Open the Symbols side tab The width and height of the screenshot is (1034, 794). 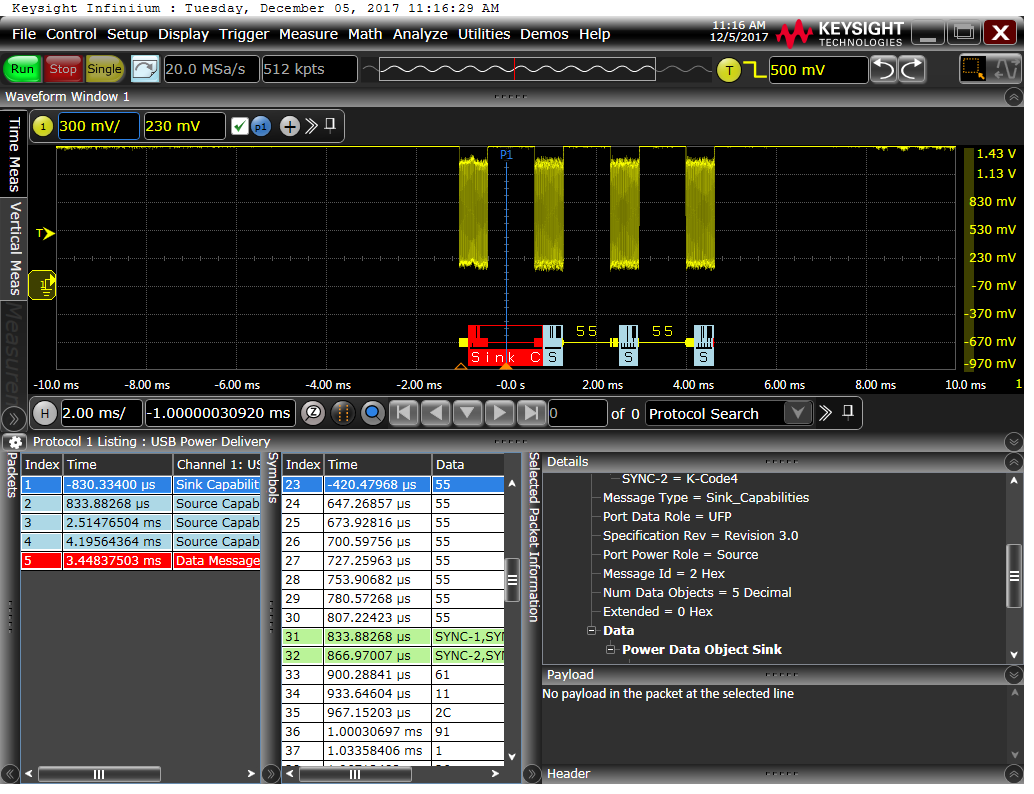273,478
